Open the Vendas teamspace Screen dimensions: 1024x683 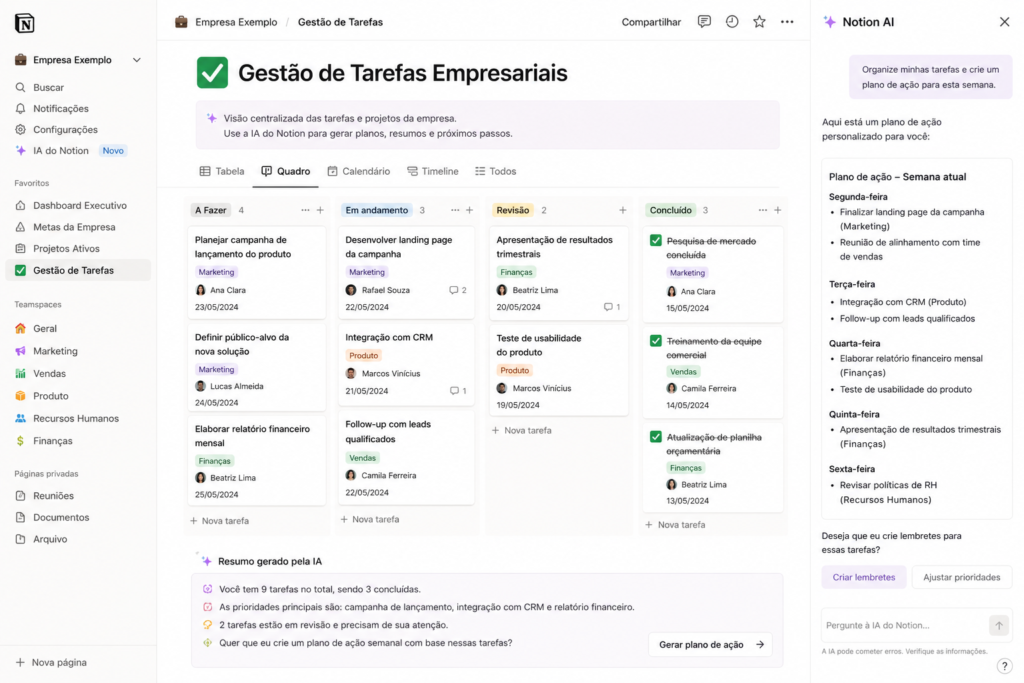point(40,373)
